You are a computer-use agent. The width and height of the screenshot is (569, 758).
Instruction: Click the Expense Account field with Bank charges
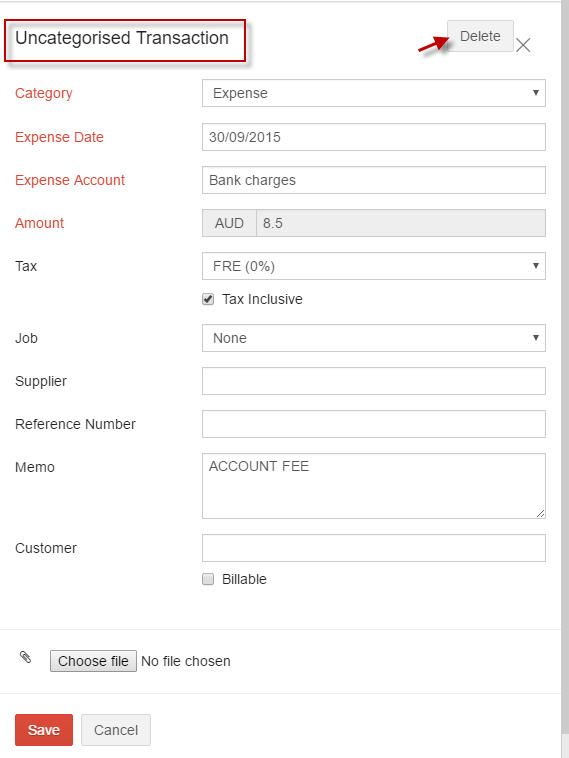[374, 180]
